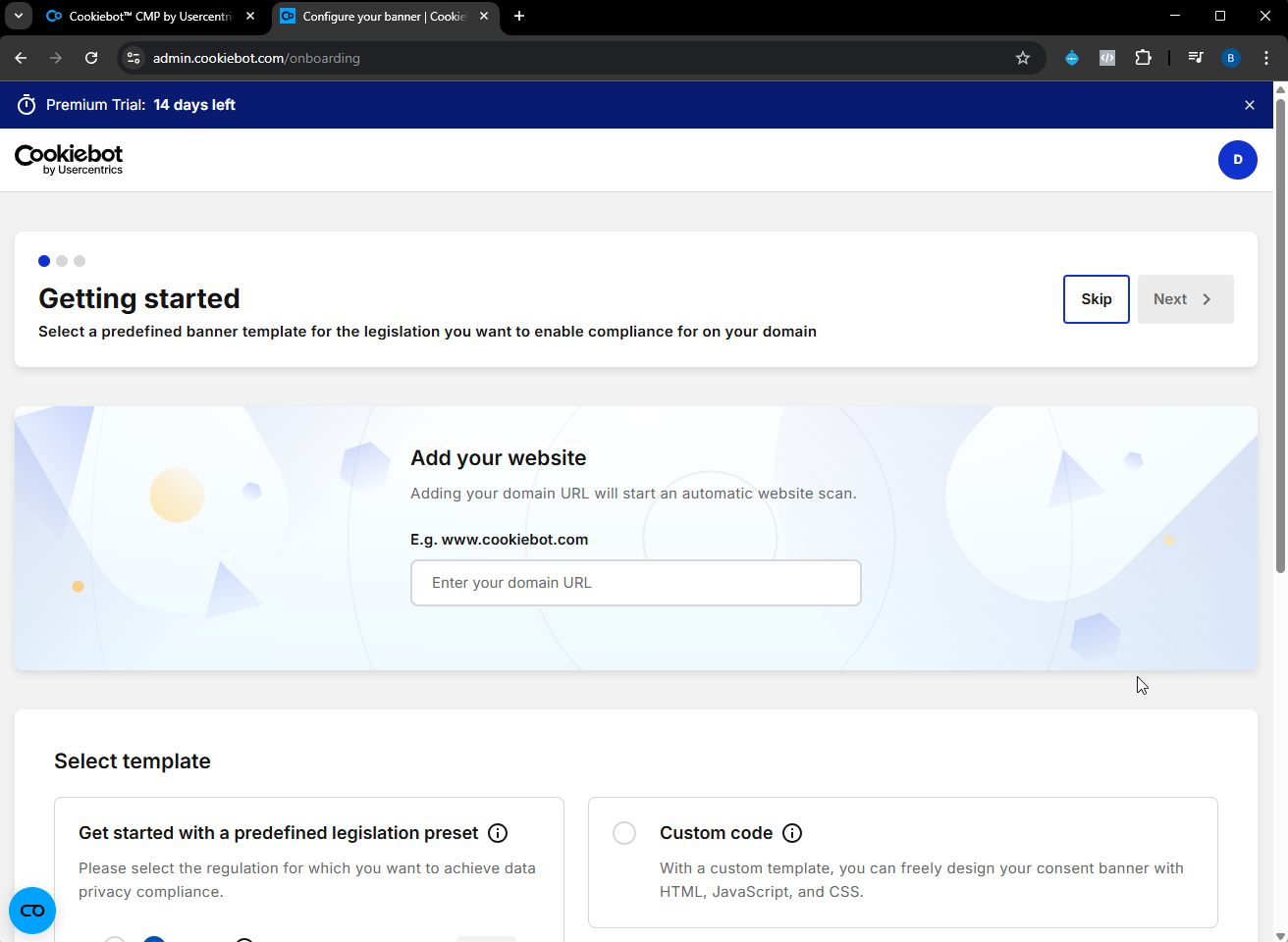Click the Cookiebot by Usercentrics logo
The image size is (1288, 942).
69,159
